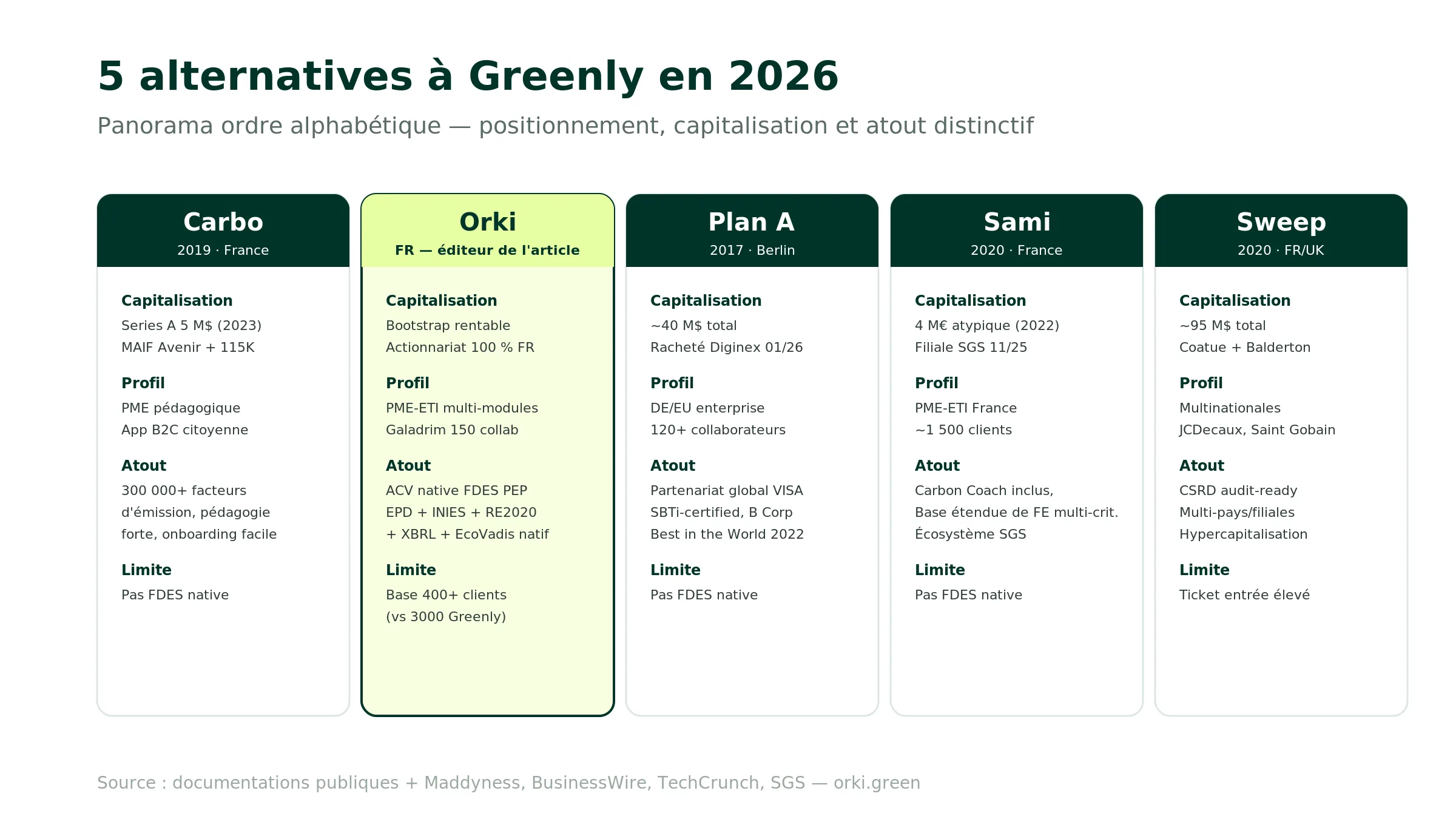Screen dimensions: 1456x819
Task: Click 'Base étendue de FE multi-crit.' text
Action: [1017, 513]
